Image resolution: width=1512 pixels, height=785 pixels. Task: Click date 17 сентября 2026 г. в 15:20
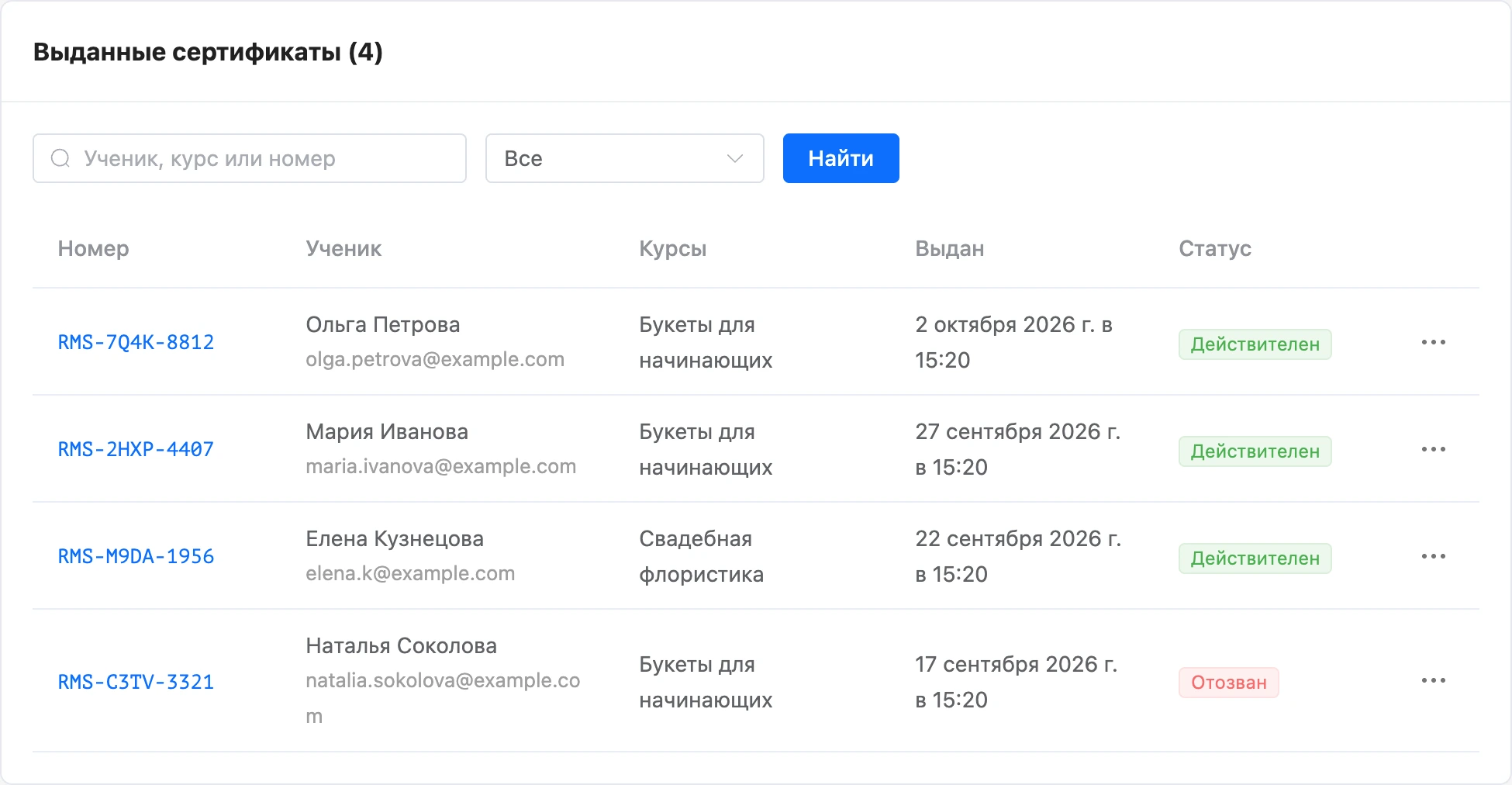tap(1017, 682)
